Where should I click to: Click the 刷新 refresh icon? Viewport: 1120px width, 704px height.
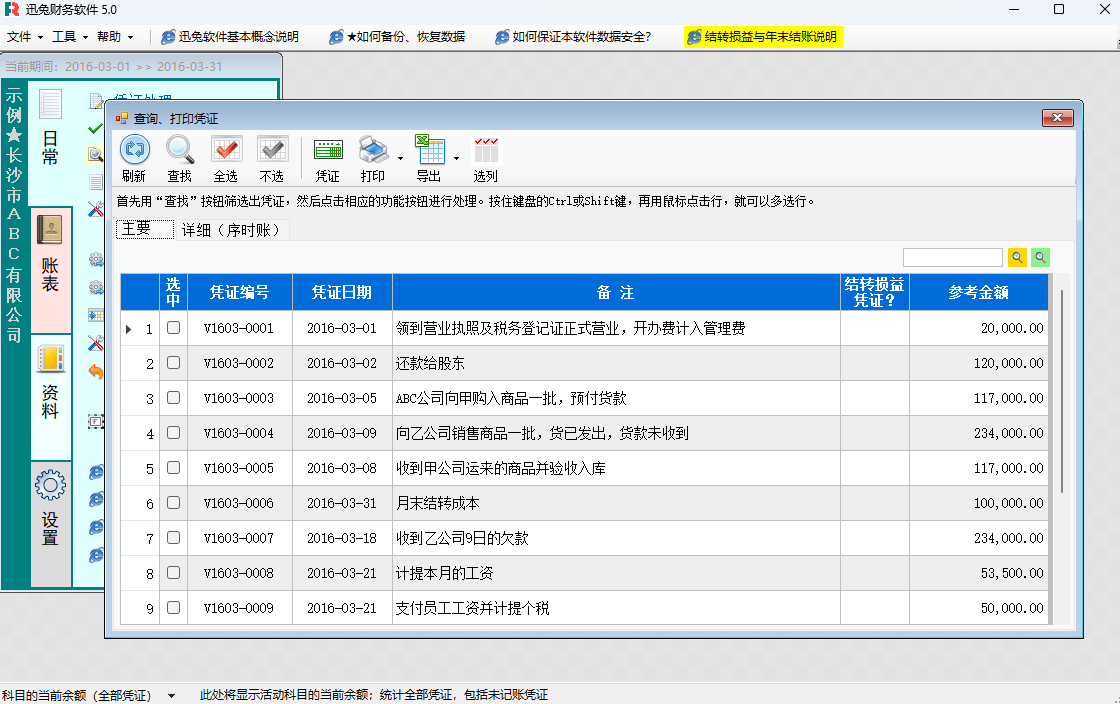point(134,151)
